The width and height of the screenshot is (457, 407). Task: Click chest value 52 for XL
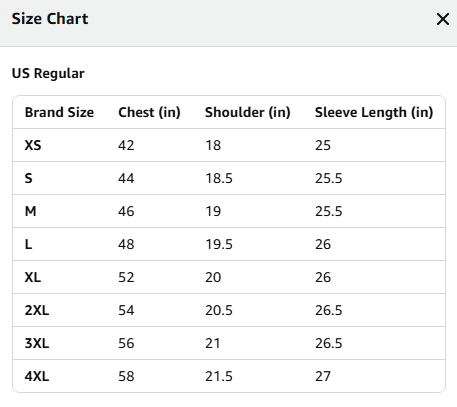126,277
